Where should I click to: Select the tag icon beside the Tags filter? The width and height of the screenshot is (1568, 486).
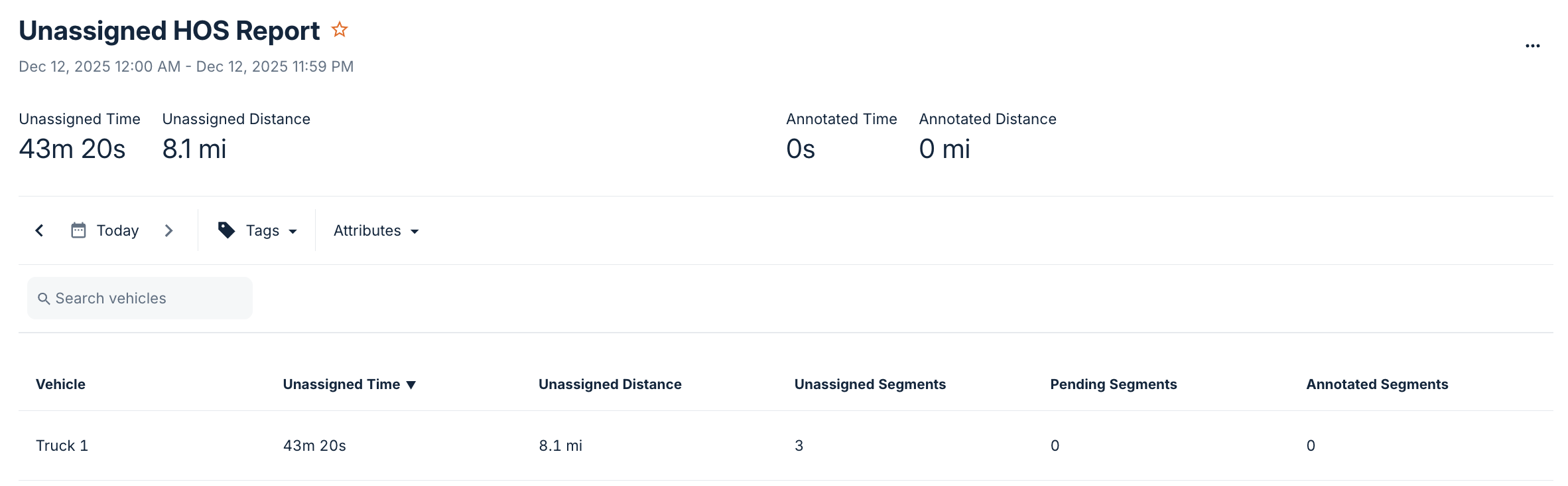coord(226,230)
